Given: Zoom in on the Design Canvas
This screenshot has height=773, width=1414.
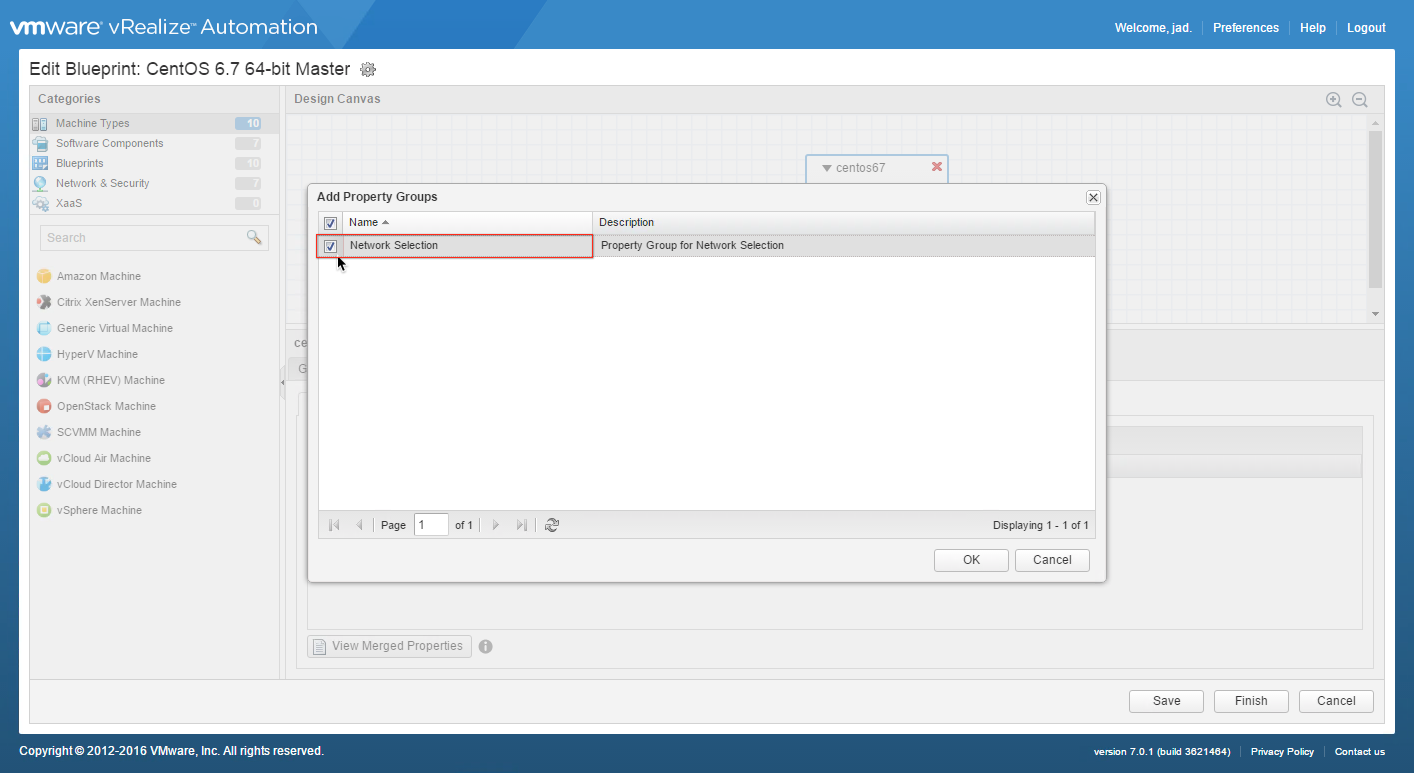Looking at the screenshot, I should tap(1333, 100).
